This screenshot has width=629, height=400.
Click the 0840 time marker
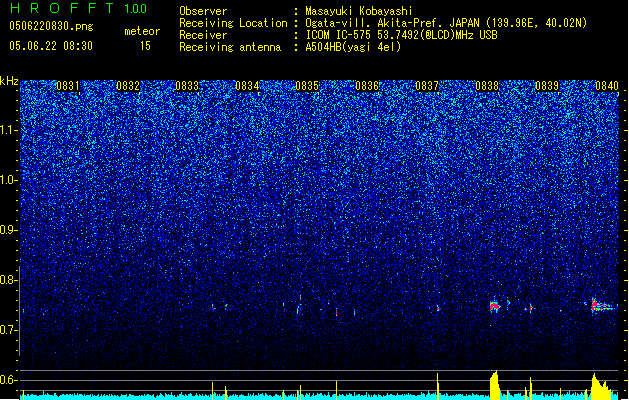pos(607,86)
